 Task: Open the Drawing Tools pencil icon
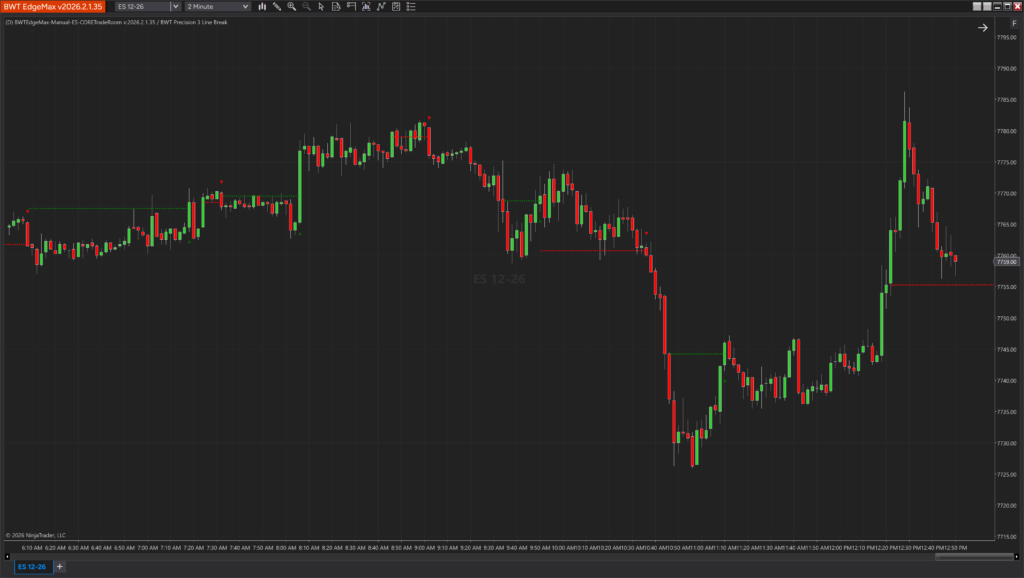coord(277,7)
